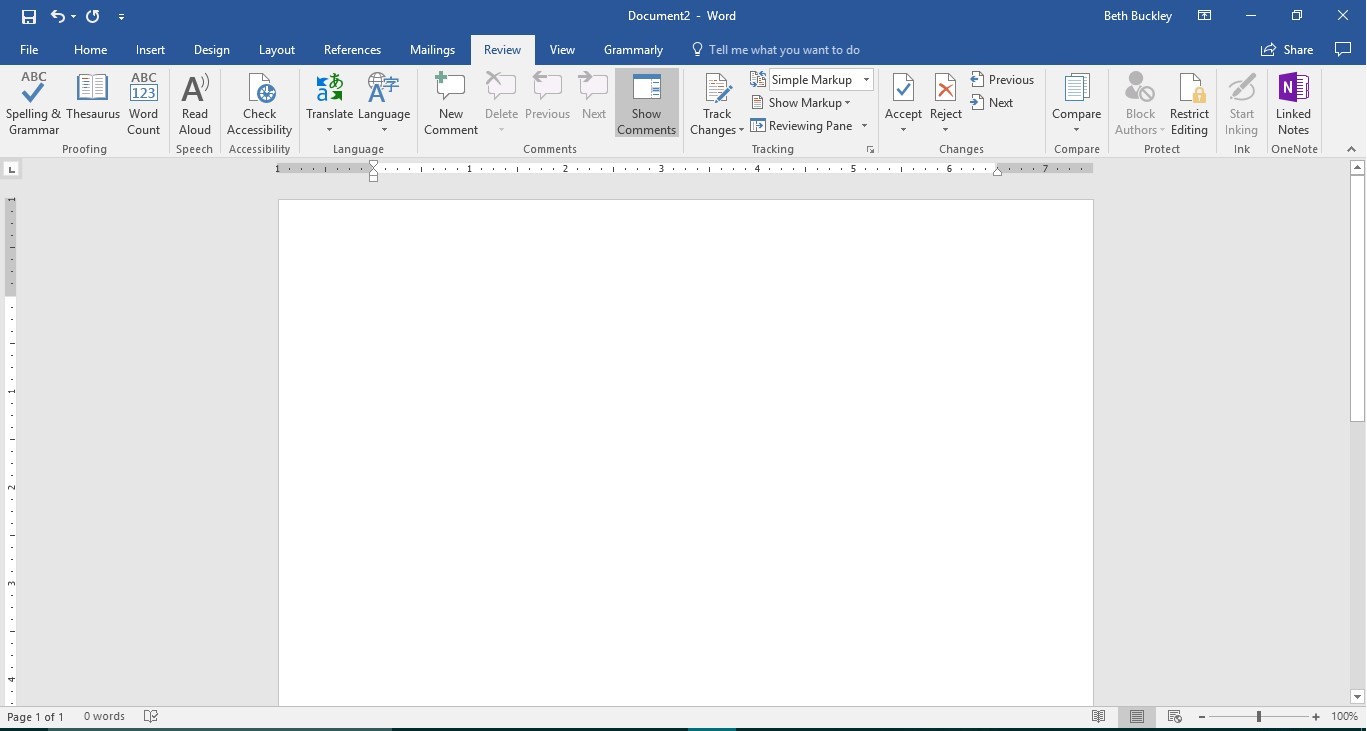1367x731 pixels.
Task: Click the Tell me search box
Action: pos(784,50)
